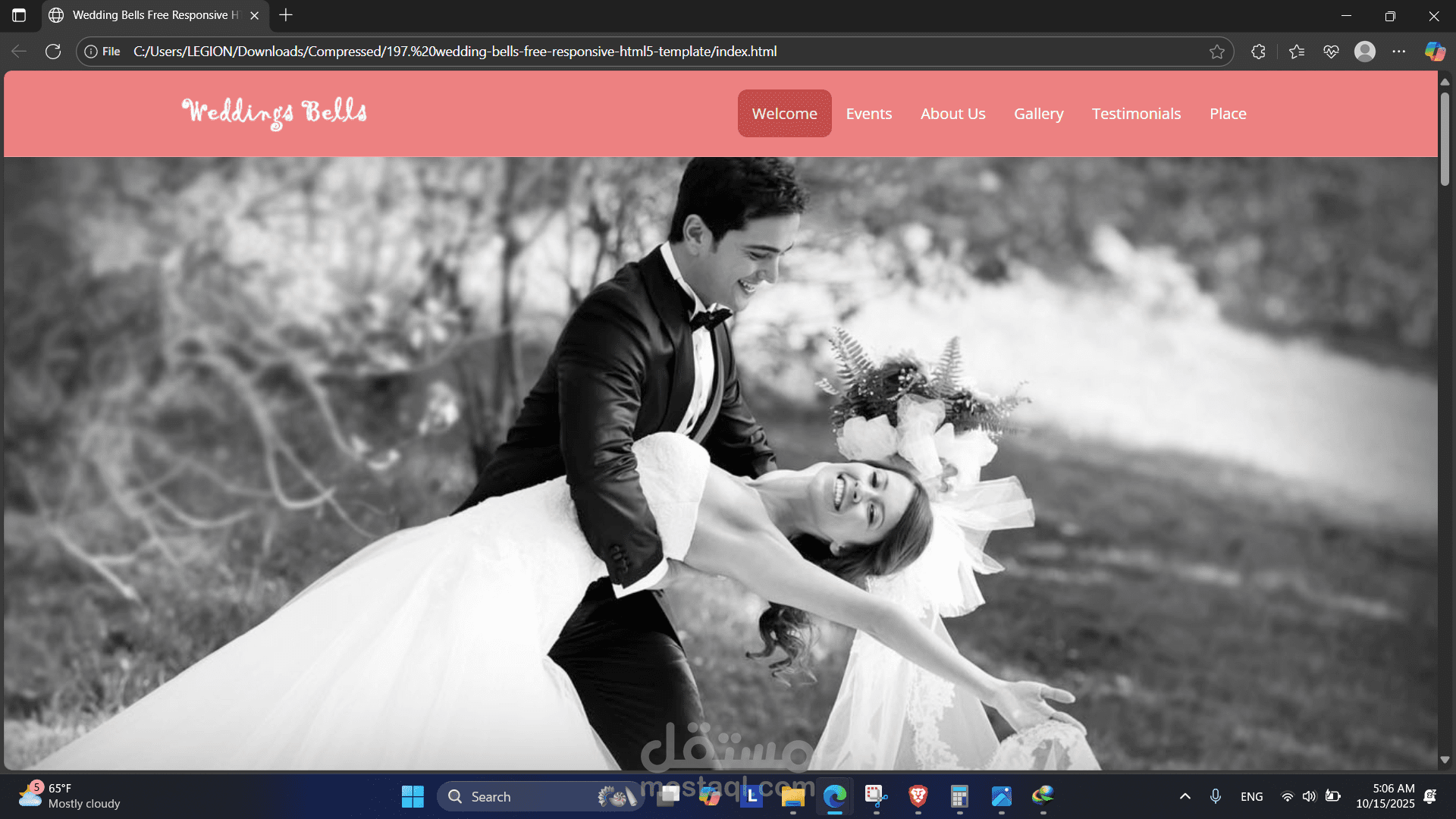
Task: Open Copilot from the browser toolbar
Action: [1435, 52]
